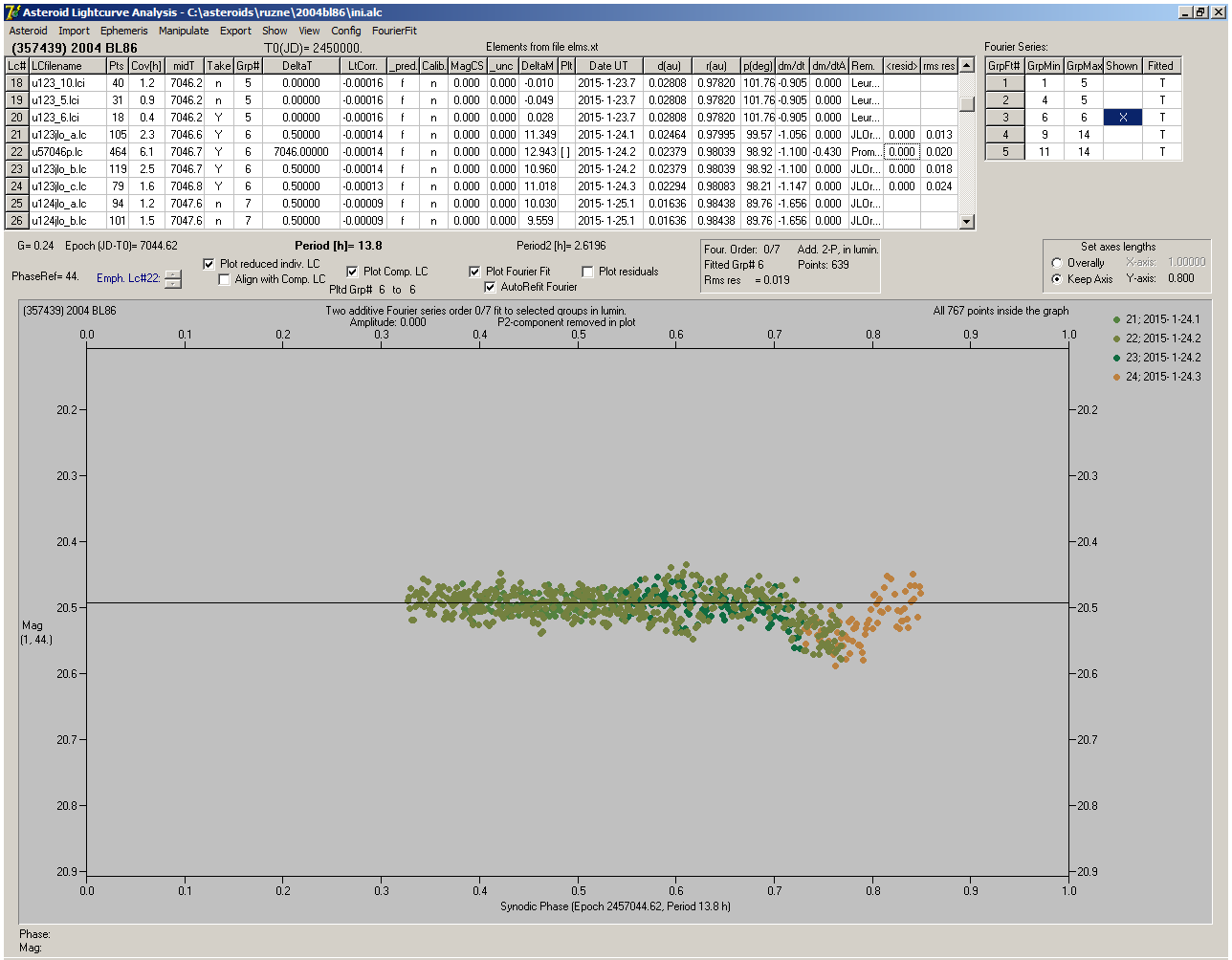This screenshot has width=1232, height=960.
Task: Open the Export menu
Action: pyautogui.click(x=235, y=31)
